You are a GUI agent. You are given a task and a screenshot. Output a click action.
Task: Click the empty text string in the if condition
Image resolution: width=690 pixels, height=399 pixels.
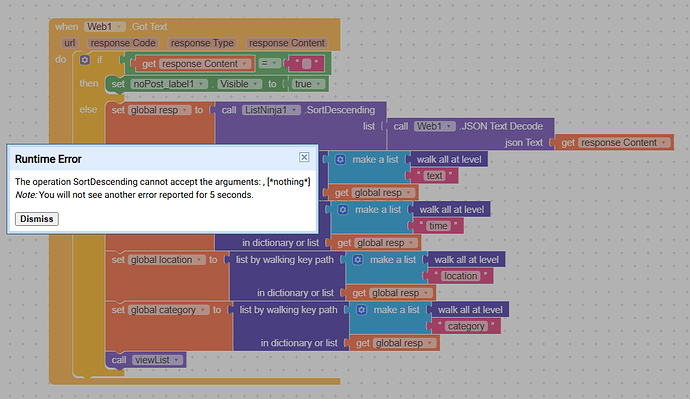[306, 64]
